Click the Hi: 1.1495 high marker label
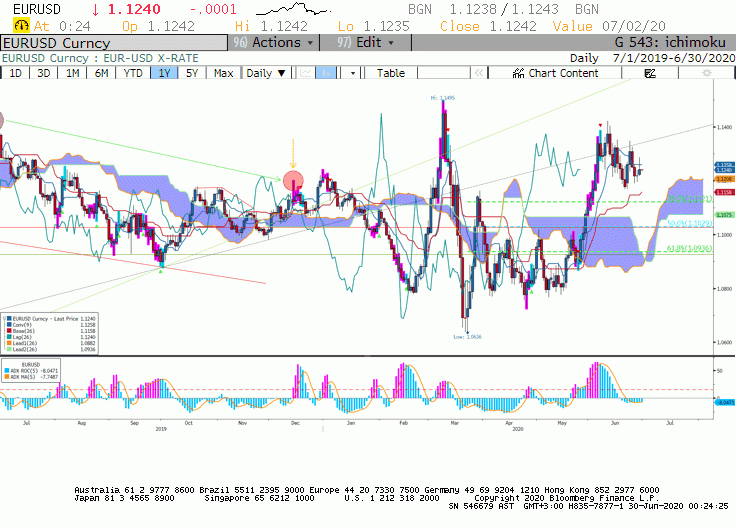736x529 pixels. 443,98
